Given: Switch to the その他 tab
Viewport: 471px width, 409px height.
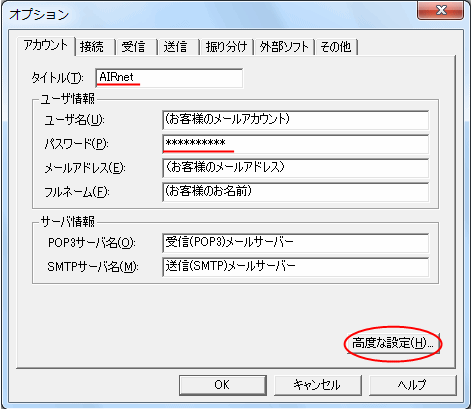Looking at the screenshot, I should tap(336, 47).
